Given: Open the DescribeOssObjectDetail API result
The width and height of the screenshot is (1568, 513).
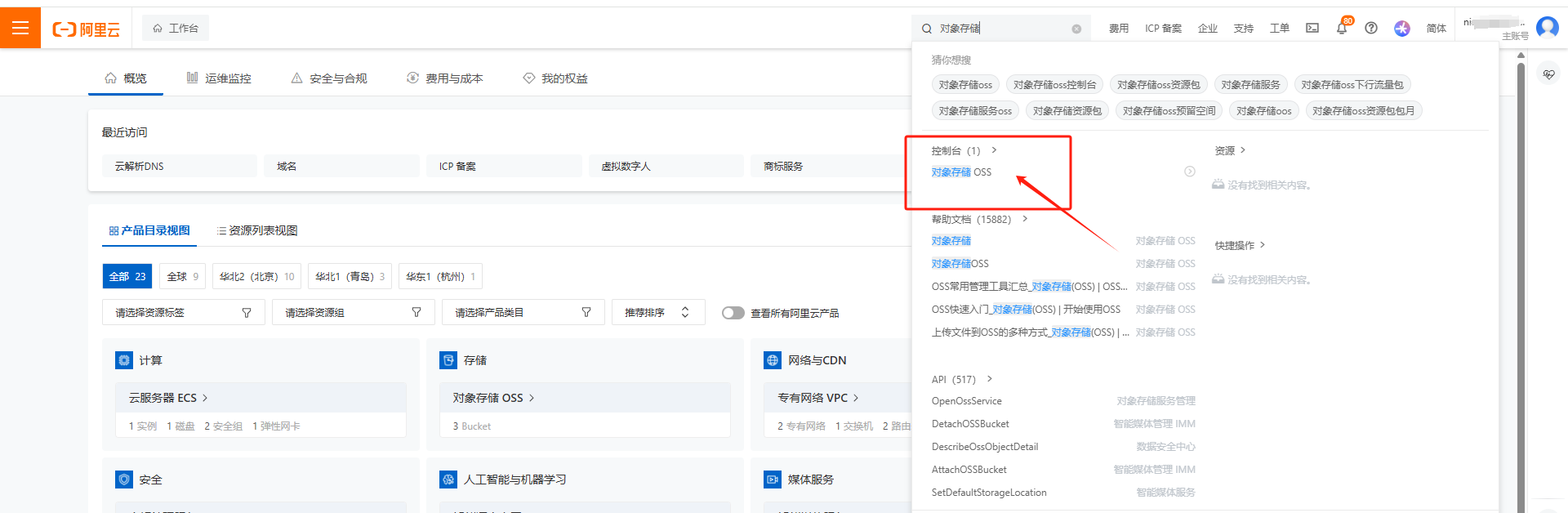Looking at the screenshot, I should [985, 447].
